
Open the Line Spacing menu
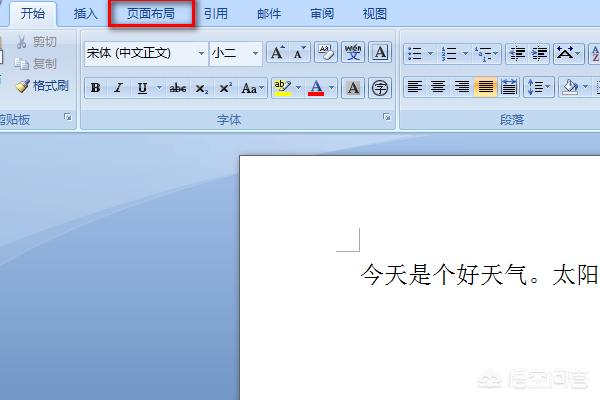point(538,87)
